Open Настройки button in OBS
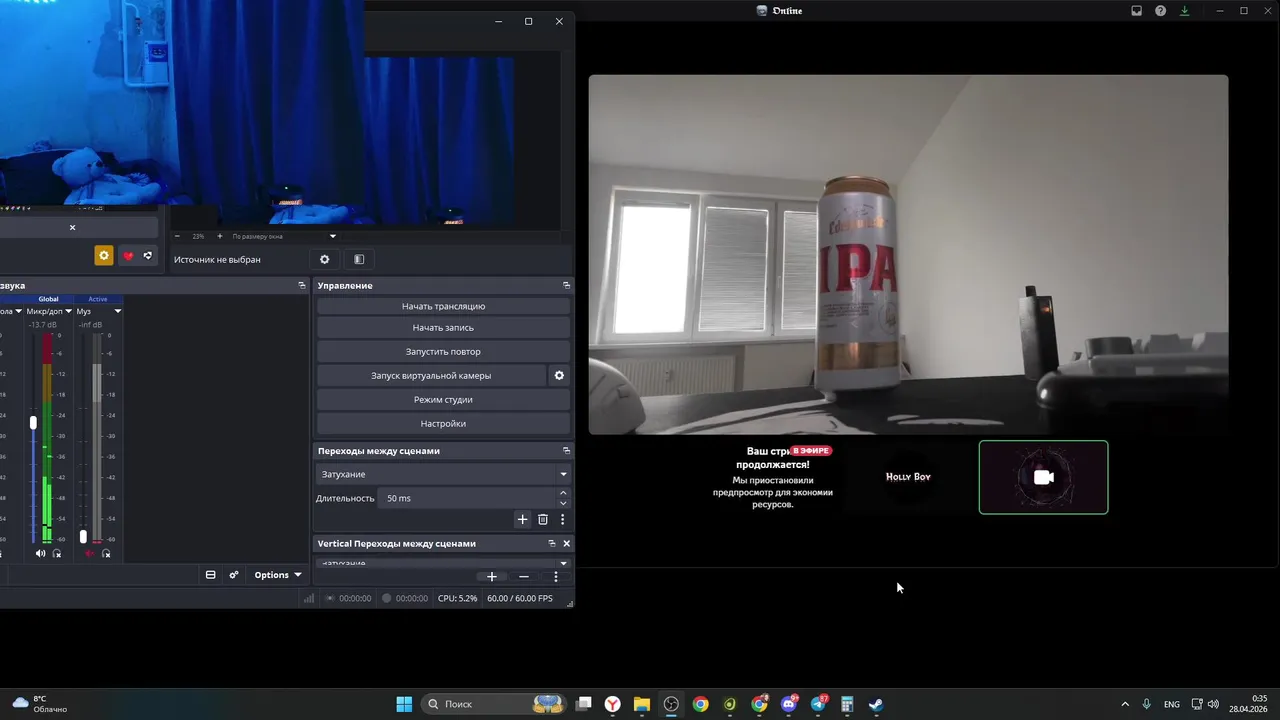Viewport: 1280px width, 720px height. tap(443, 424)
